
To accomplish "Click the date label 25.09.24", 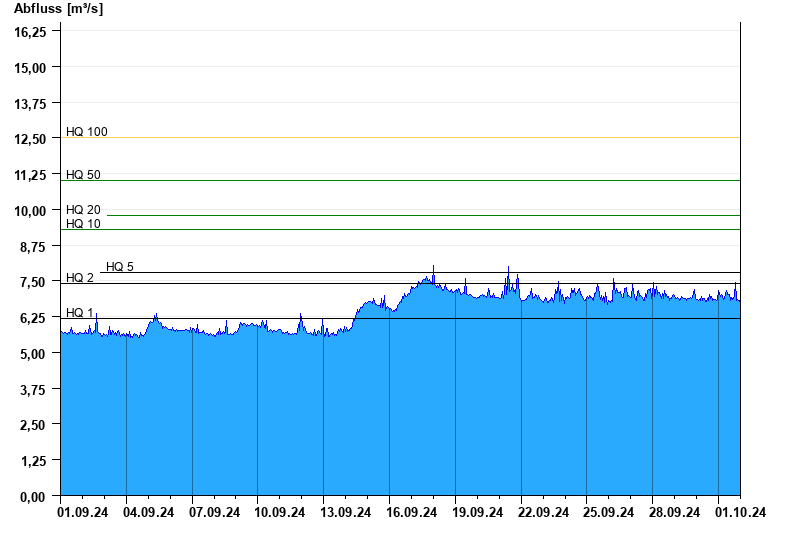I will (x=609, y=512).
